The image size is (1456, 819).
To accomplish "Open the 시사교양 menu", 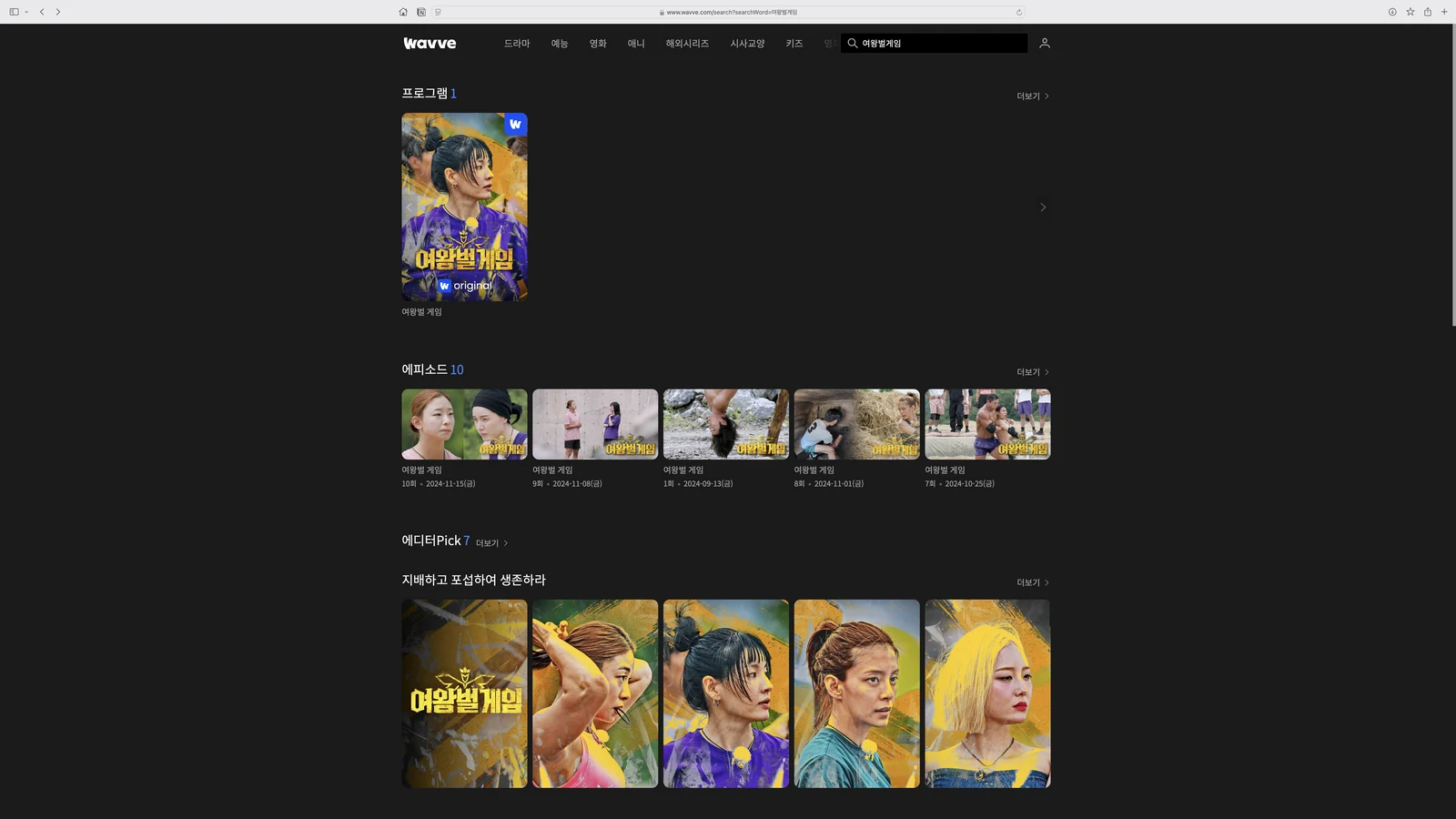I will (747, 44).
